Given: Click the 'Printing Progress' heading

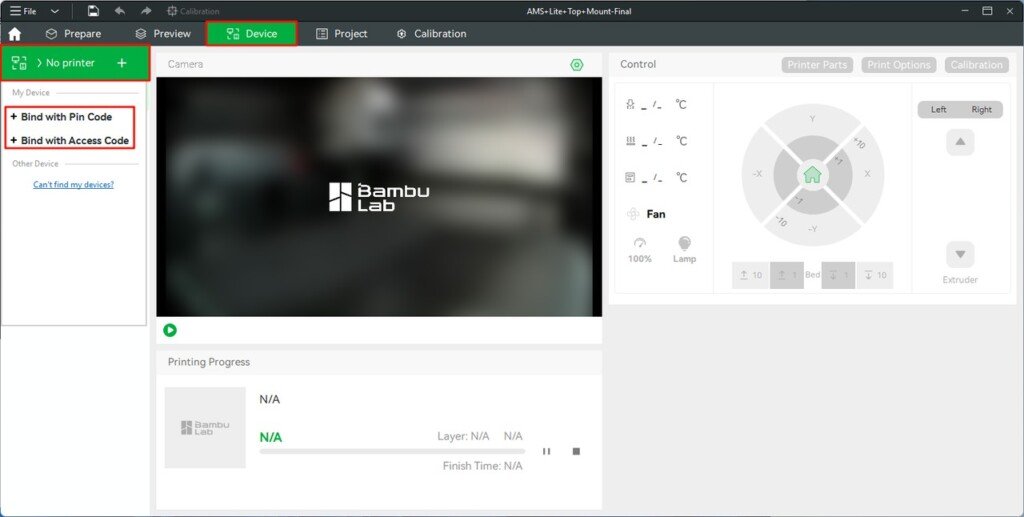Looking at the screenshot, I should (209, 362).
